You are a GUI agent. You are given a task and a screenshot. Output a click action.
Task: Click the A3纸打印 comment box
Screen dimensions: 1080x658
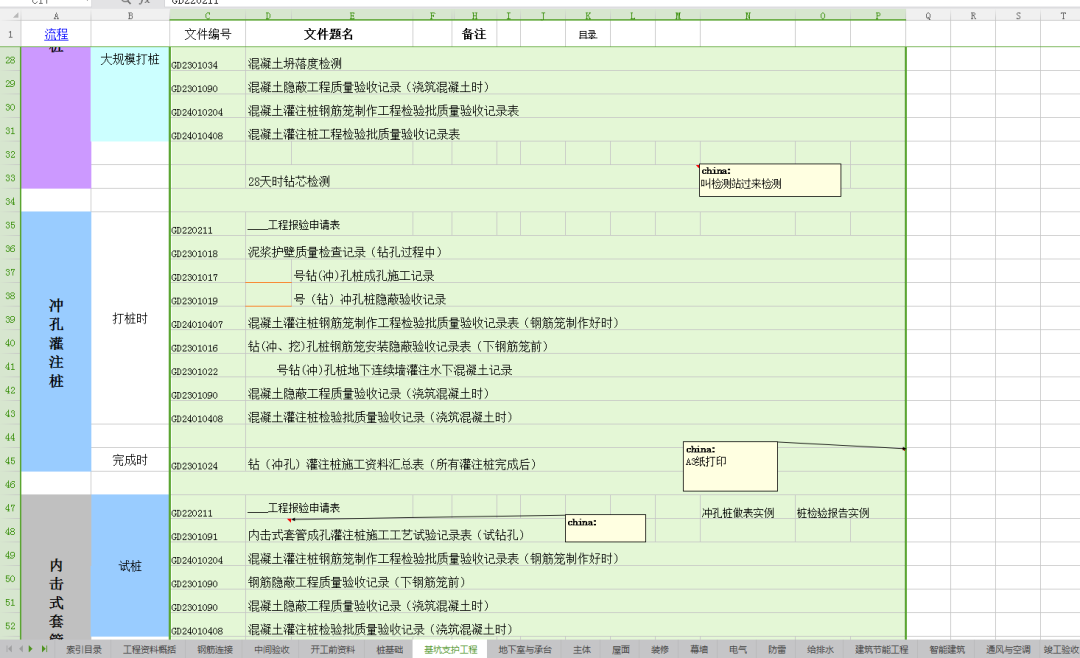(x=730, y=466)
